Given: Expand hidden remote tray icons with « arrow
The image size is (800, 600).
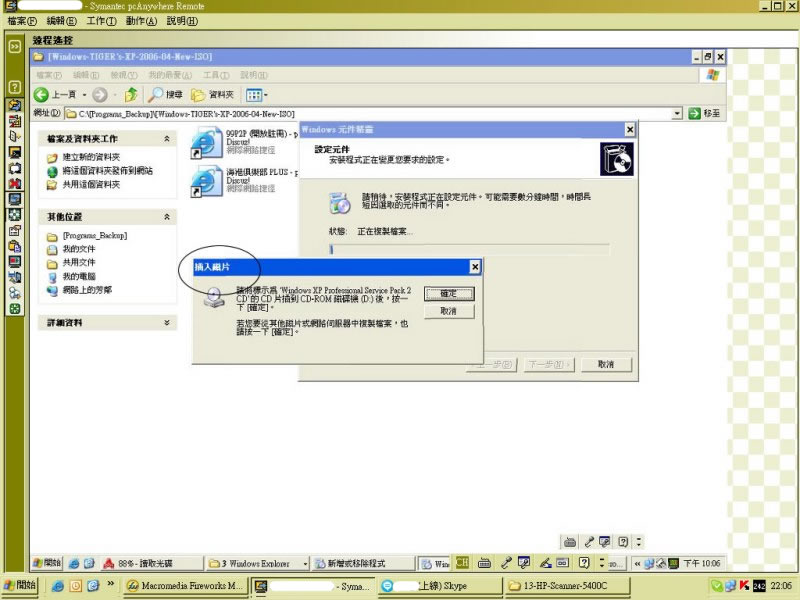Looking at the screenshot, I should (637, 563).
